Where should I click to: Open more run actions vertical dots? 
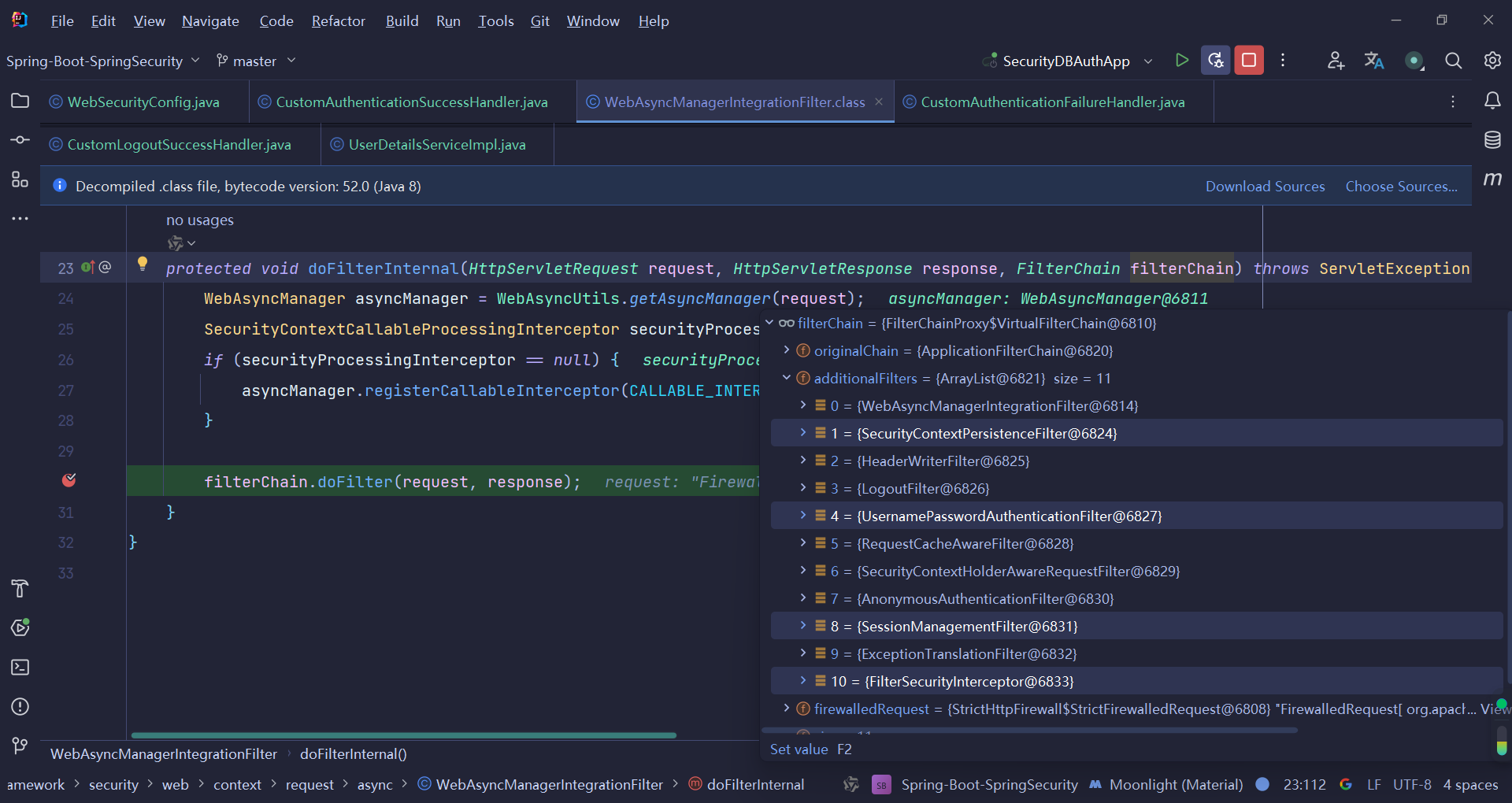1283,61
